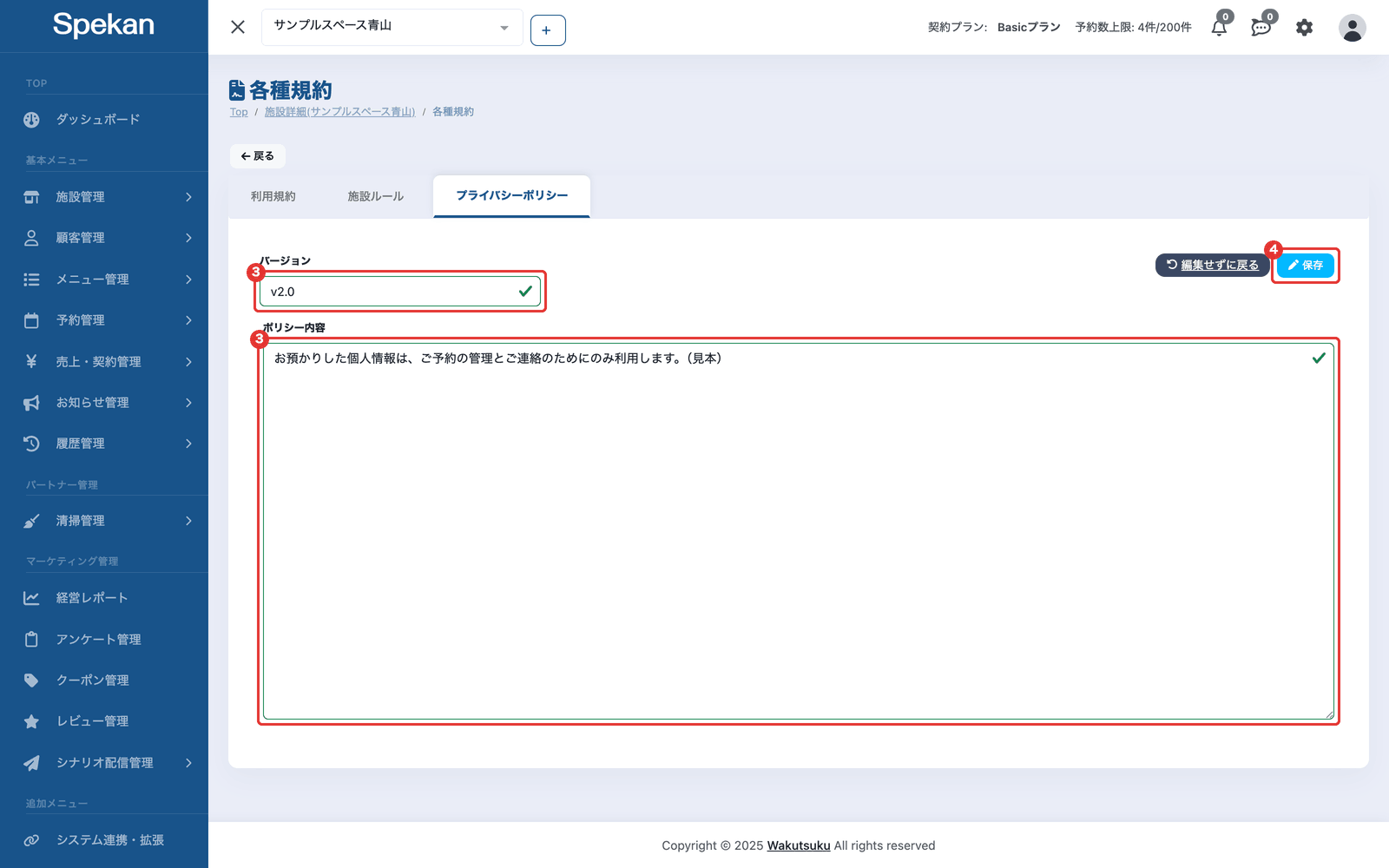
Task: Select the プライバシーポリシー tab
Action: (512, 196)
